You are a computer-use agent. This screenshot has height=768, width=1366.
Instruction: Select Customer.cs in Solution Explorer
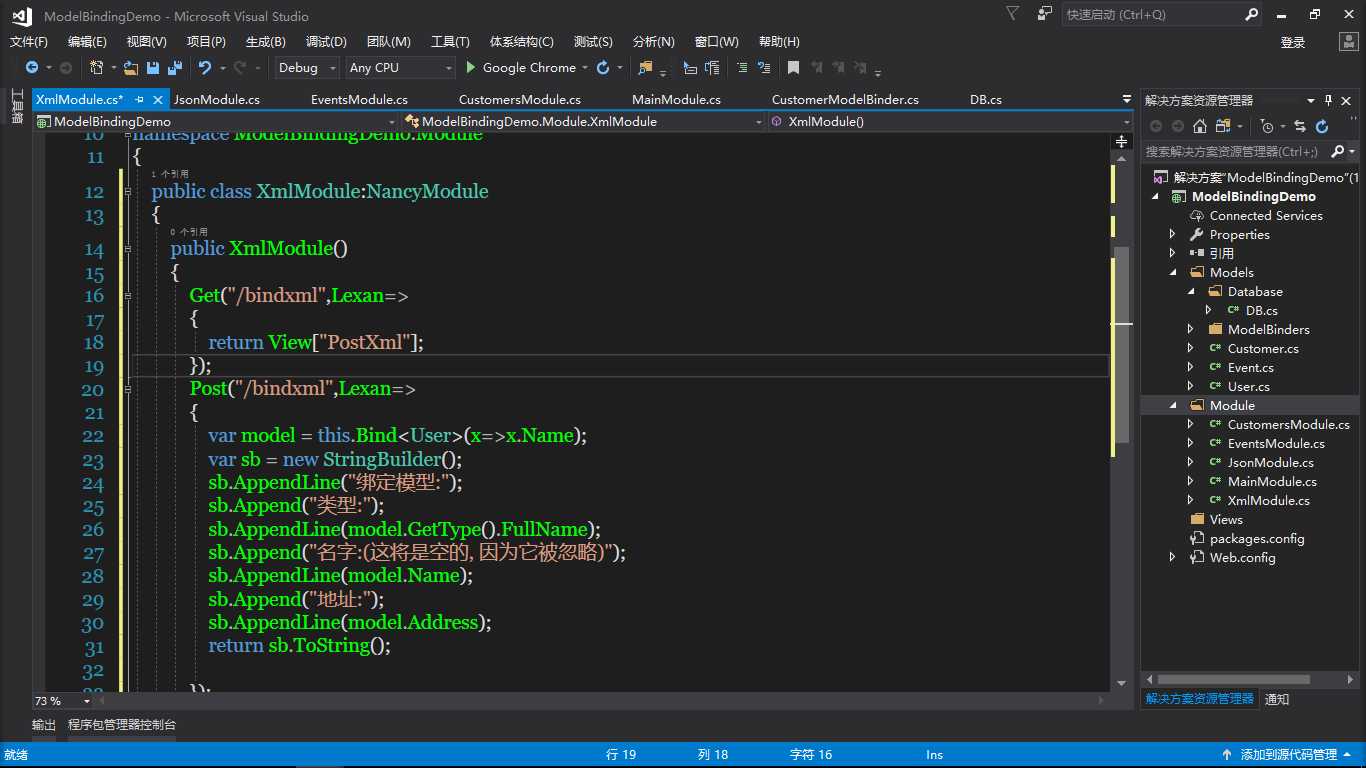tap(1263, 348)
